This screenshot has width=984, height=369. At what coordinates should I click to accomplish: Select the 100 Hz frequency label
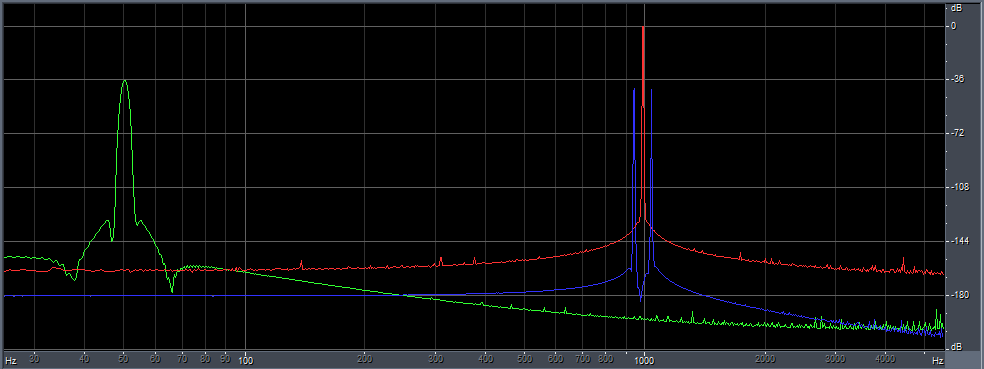click(245, 361)
